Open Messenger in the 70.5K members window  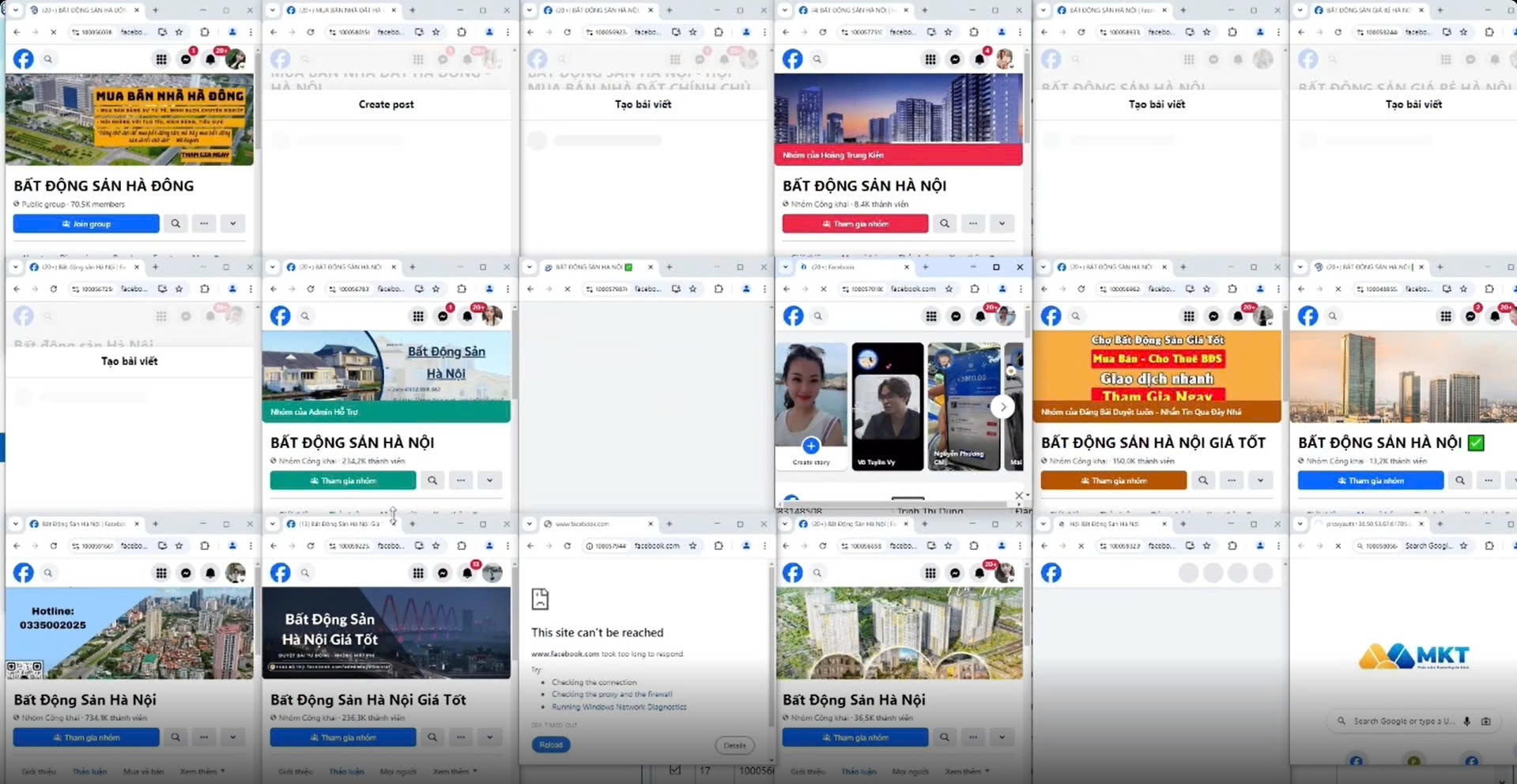point(186,59)
